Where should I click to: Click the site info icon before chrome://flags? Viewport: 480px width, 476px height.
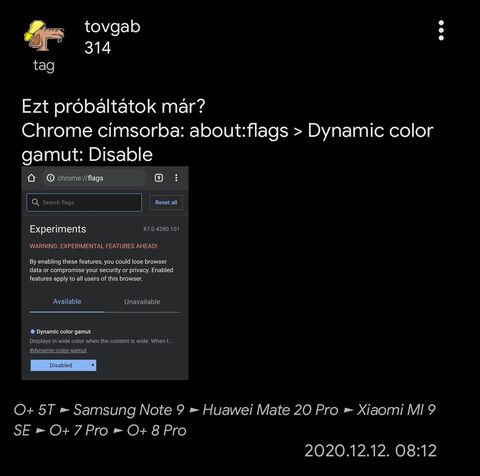click(x=50, y=178)
